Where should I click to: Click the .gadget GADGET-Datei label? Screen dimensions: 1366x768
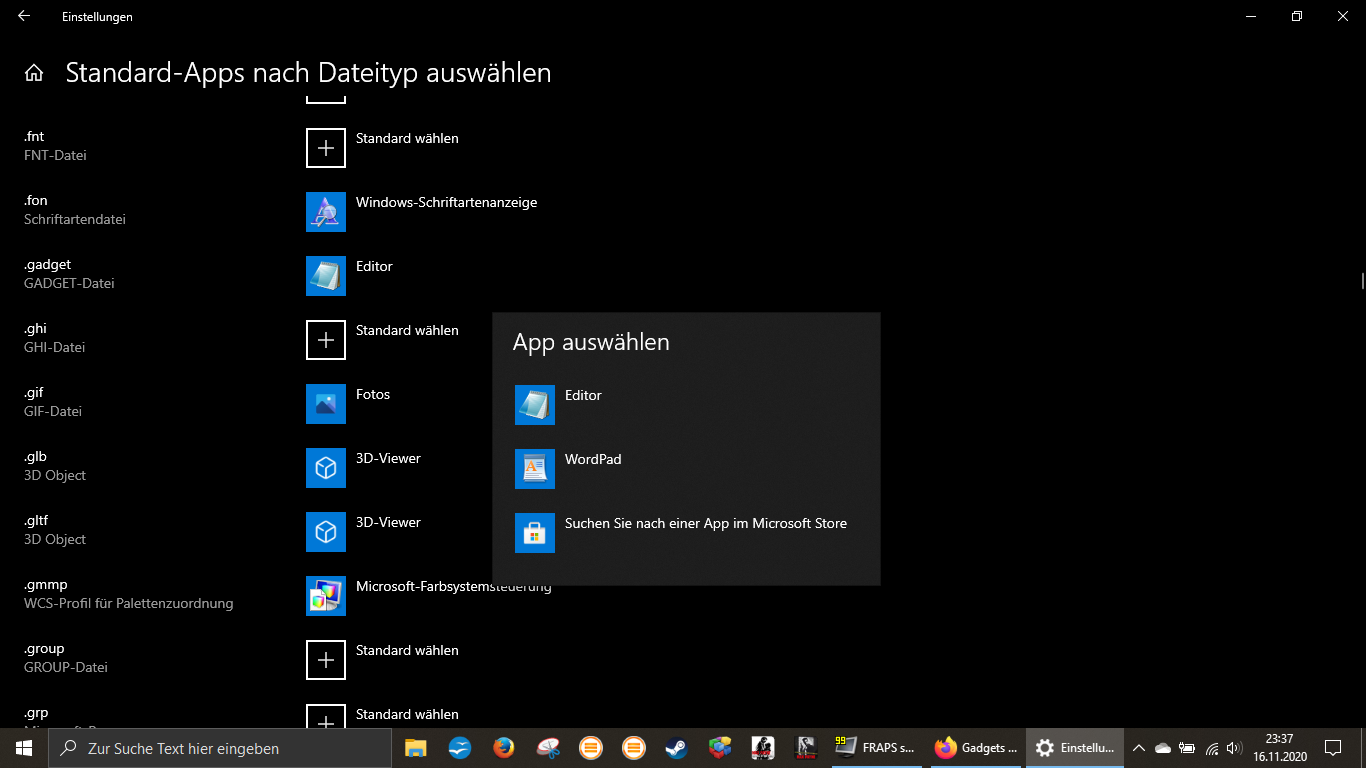point(69,274)
